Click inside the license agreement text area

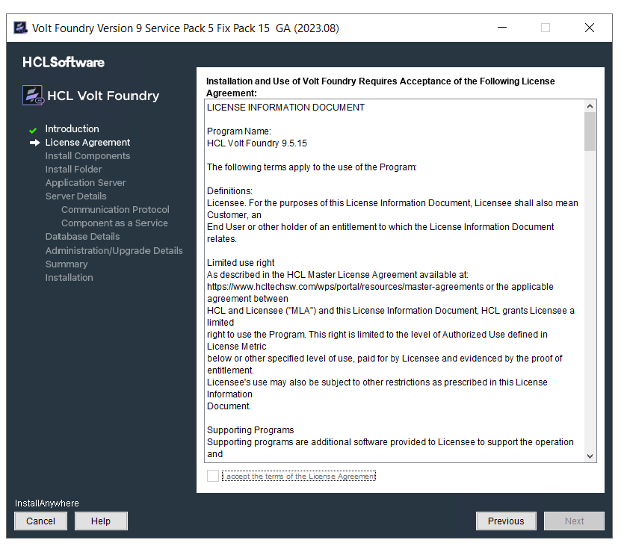[x=390, y=300]
